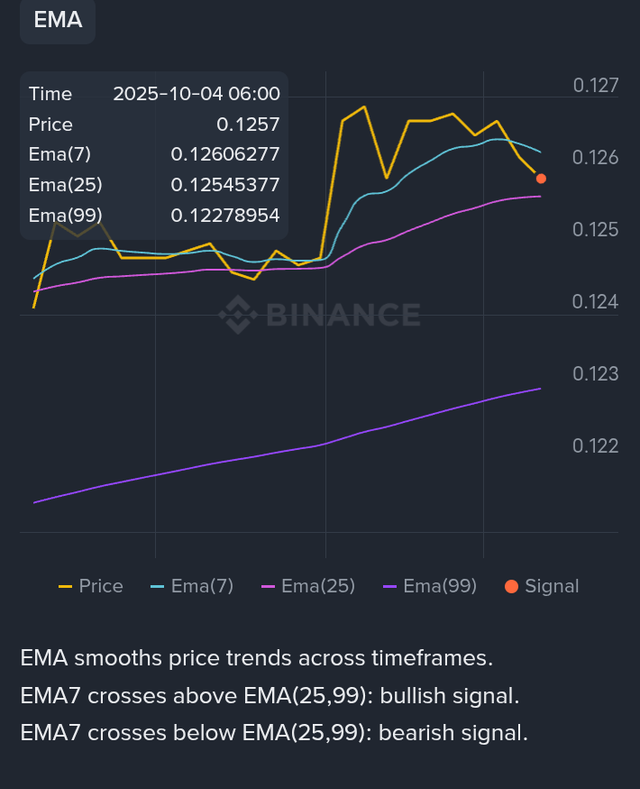
Task: Click the 0.124 price axis label
Action: point(595,302)
